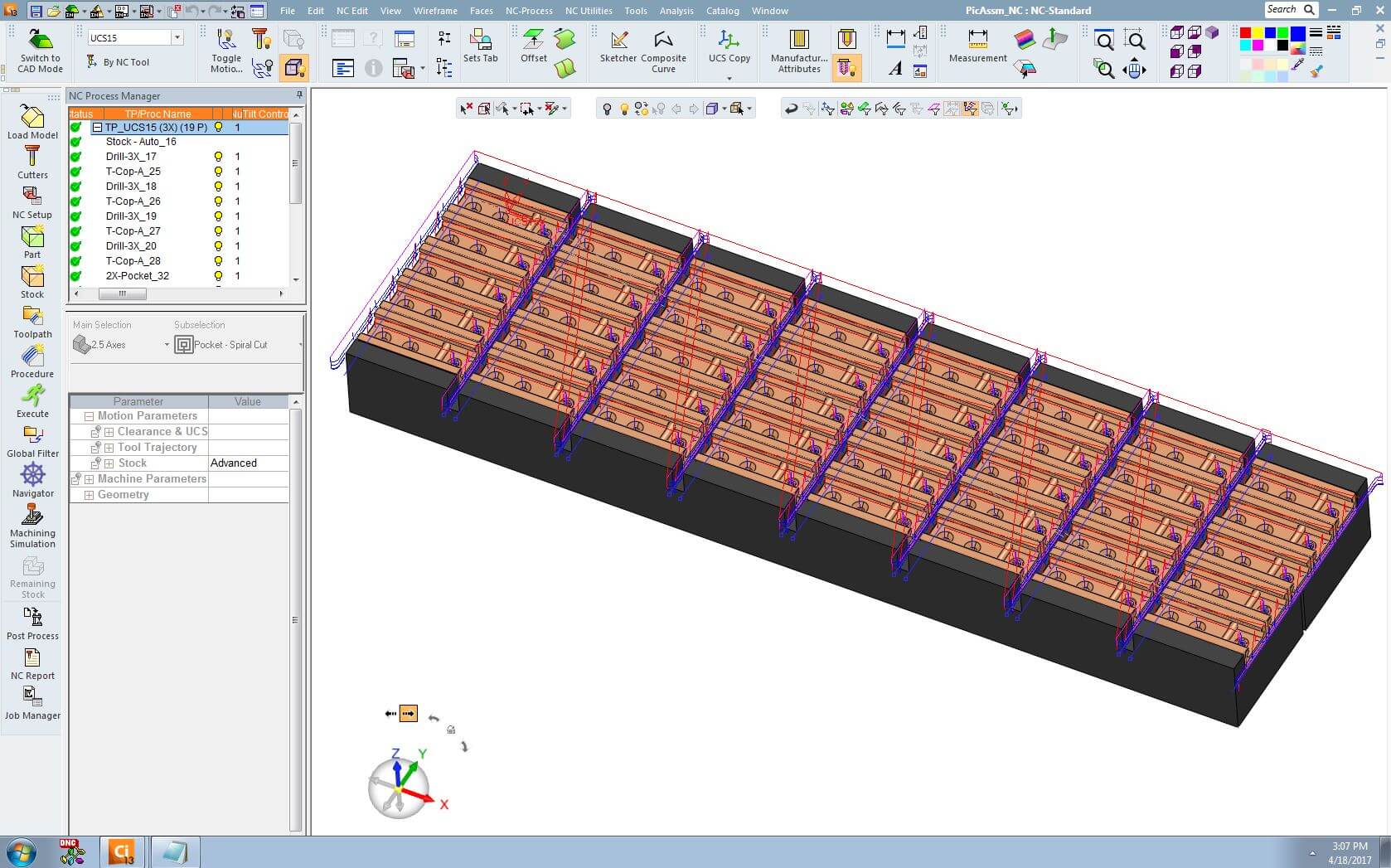Click the Switch to CAD Mode icon
The image size is (1391, 868).
click(40, 41)
